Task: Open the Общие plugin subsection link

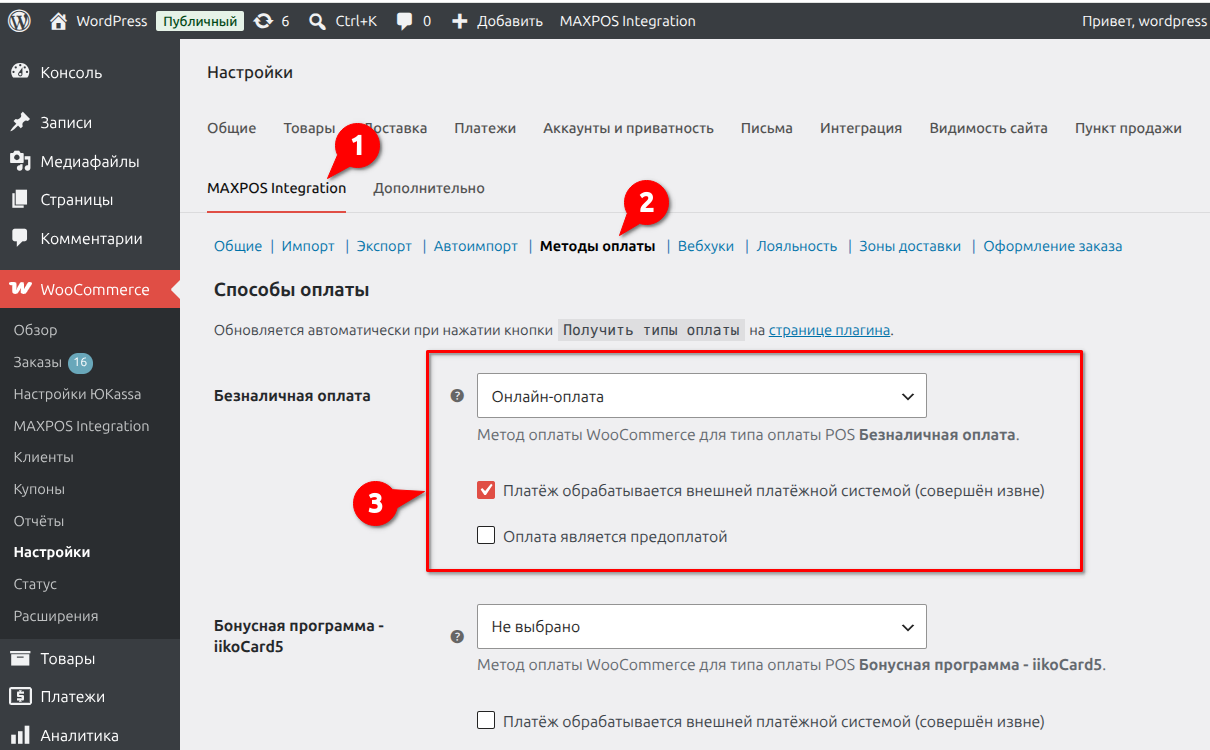Action: point(238,246)
